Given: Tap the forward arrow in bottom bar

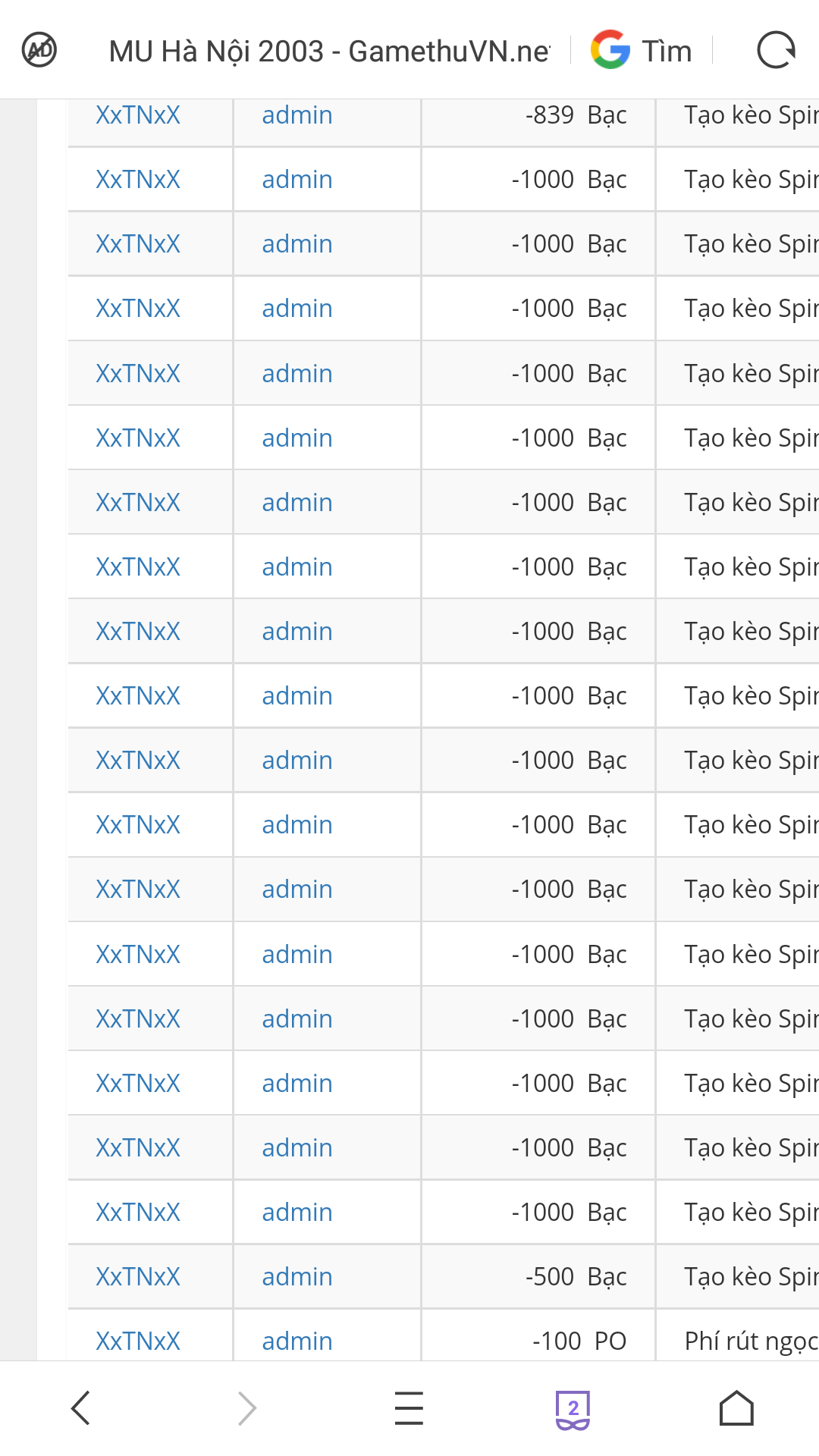Looking at the screenshot, I should pyautogui.click(x=246, y=1408).
